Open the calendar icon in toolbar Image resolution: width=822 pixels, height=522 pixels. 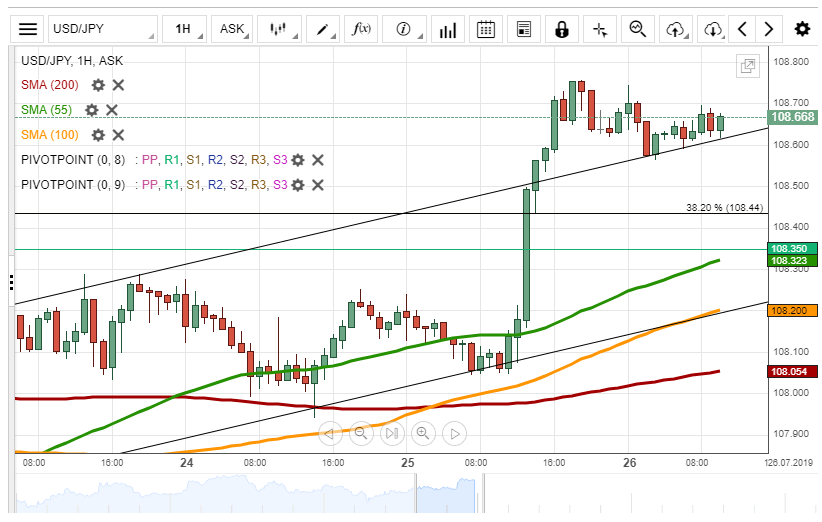pyautogui.click(x=486, y=29)
